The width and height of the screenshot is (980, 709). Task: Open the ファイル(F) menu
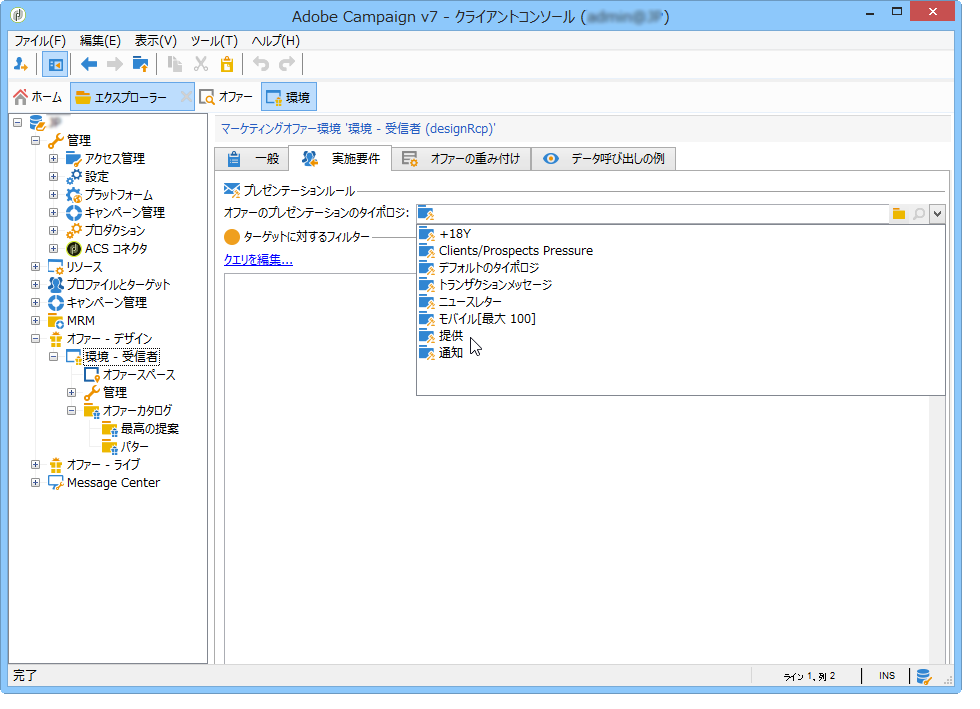[x=40, y=41]
